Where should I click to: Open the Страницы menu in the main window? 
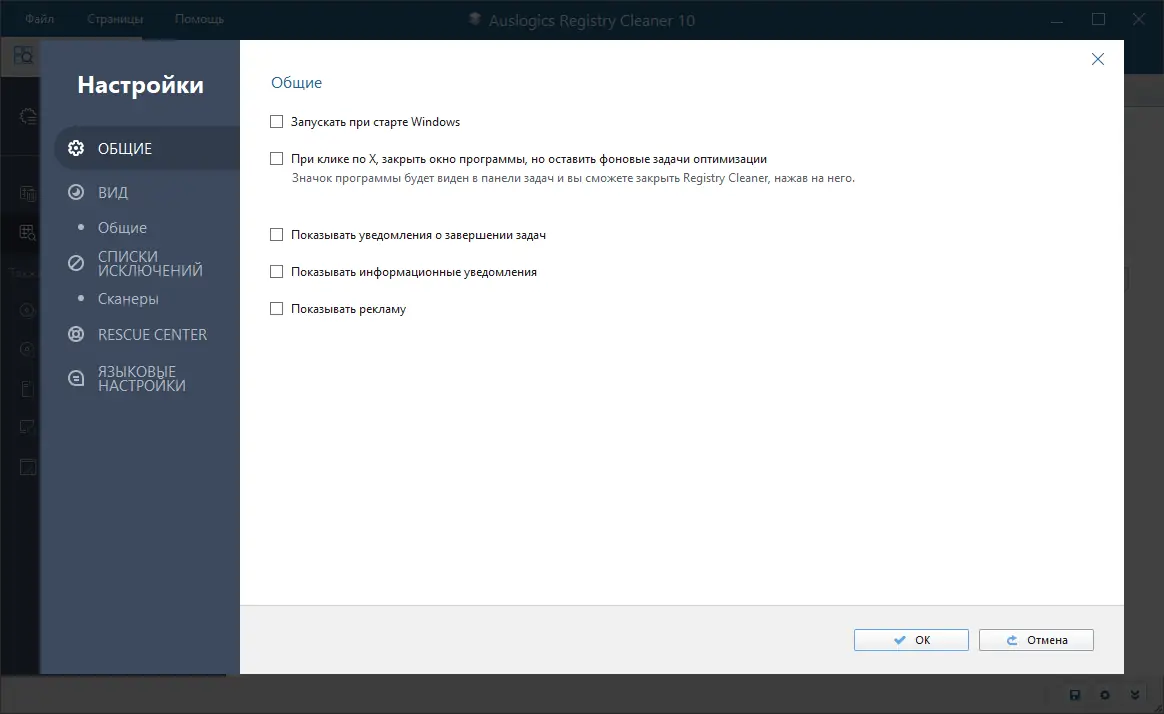(115, 19)
